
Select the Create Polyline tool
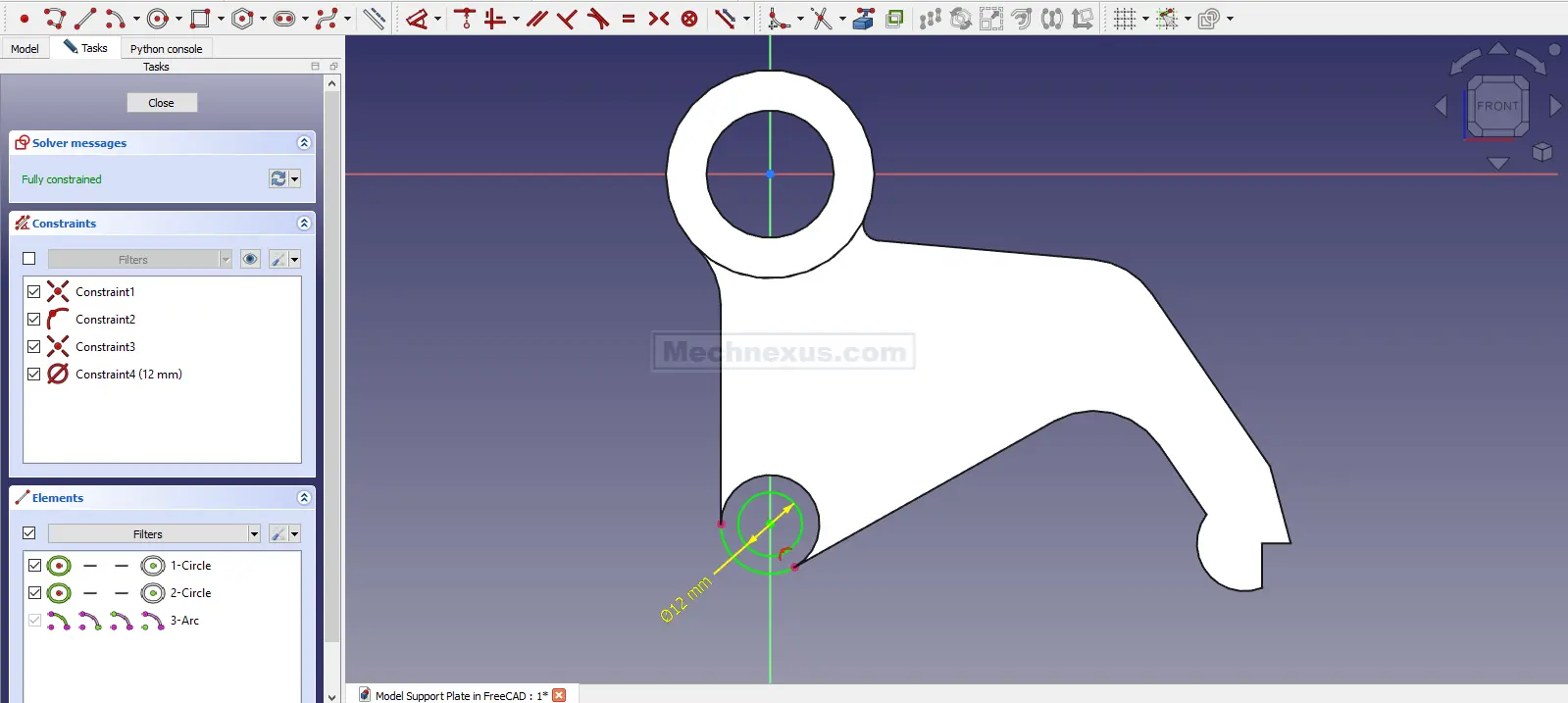[x=55, y=19]
